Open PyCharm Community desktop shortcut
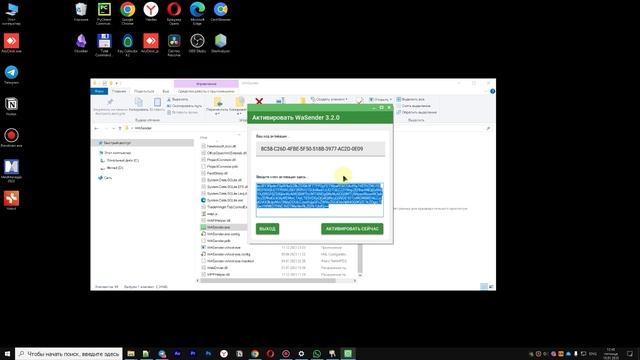The width and height of the screenshot is (640, 360). tap(104, 13)
